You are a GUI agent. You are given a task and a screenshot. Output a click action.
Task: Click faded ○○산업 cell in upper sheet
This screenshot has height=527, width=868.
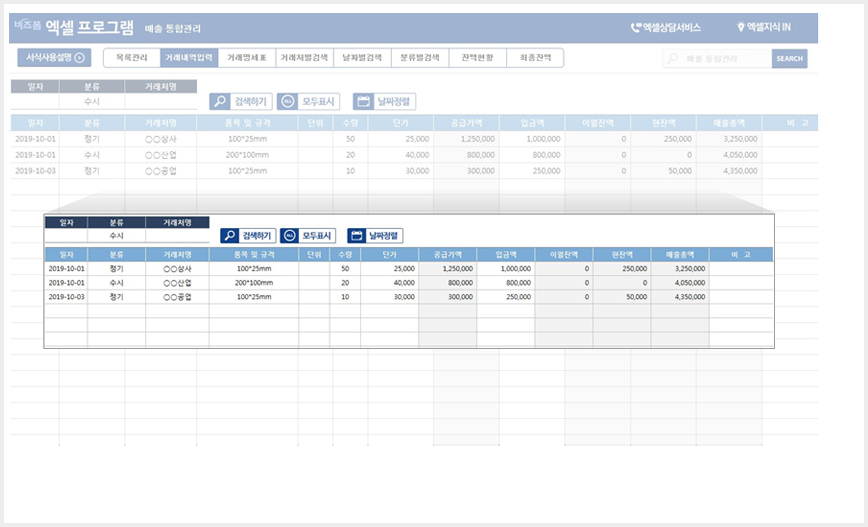click(x=161, y=155)
